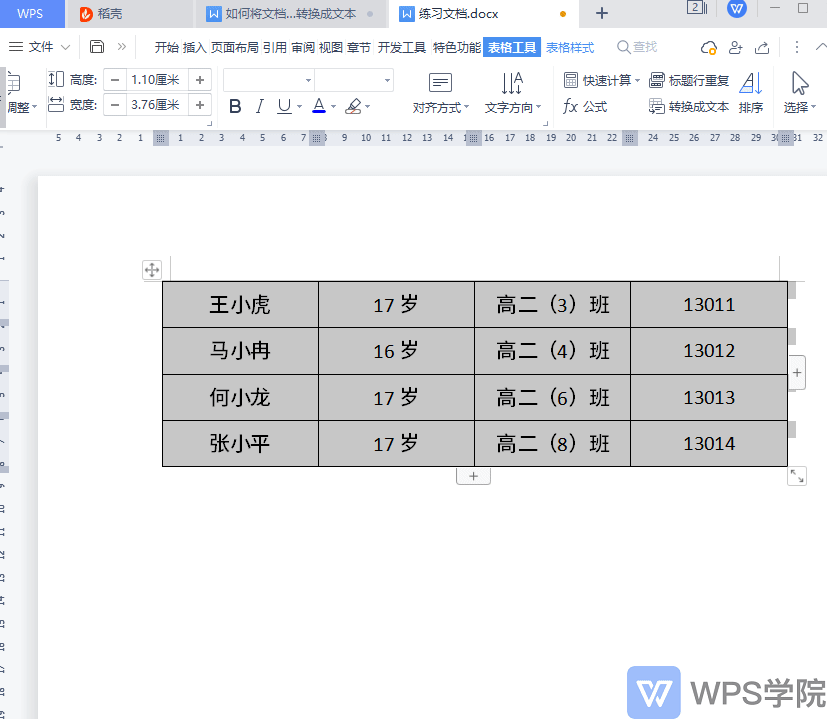This screenshot has width=827, height=719.
Task: Switch to the 引用 ribbon tab
Action: pyautogui.click(x=275, y=47)
